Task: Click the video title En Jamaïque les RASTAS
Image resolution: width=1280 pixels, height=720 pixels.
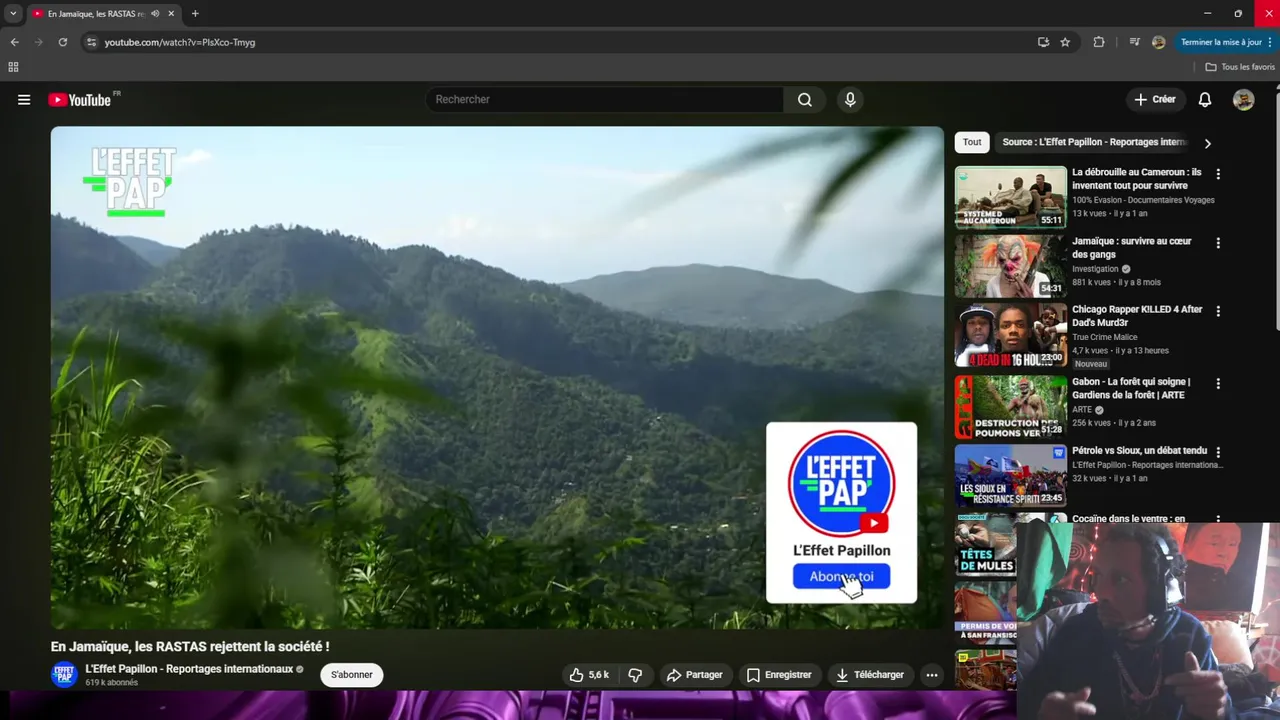Action: coord(190,647)
